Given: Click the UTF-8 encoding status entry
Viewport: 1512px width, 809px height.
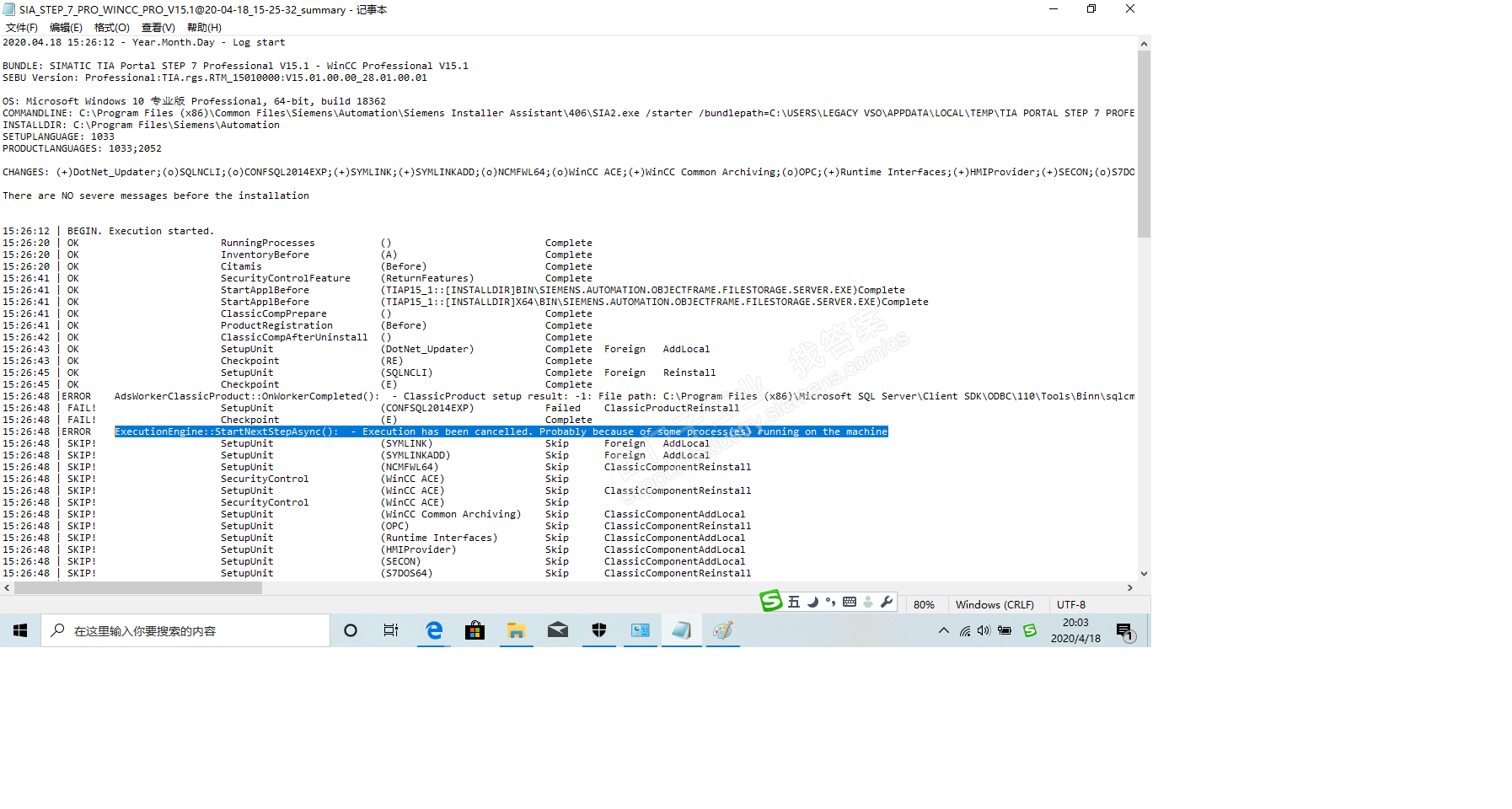Looking at the screenshot, I should pyautogui.click(x=1071, y=605).
